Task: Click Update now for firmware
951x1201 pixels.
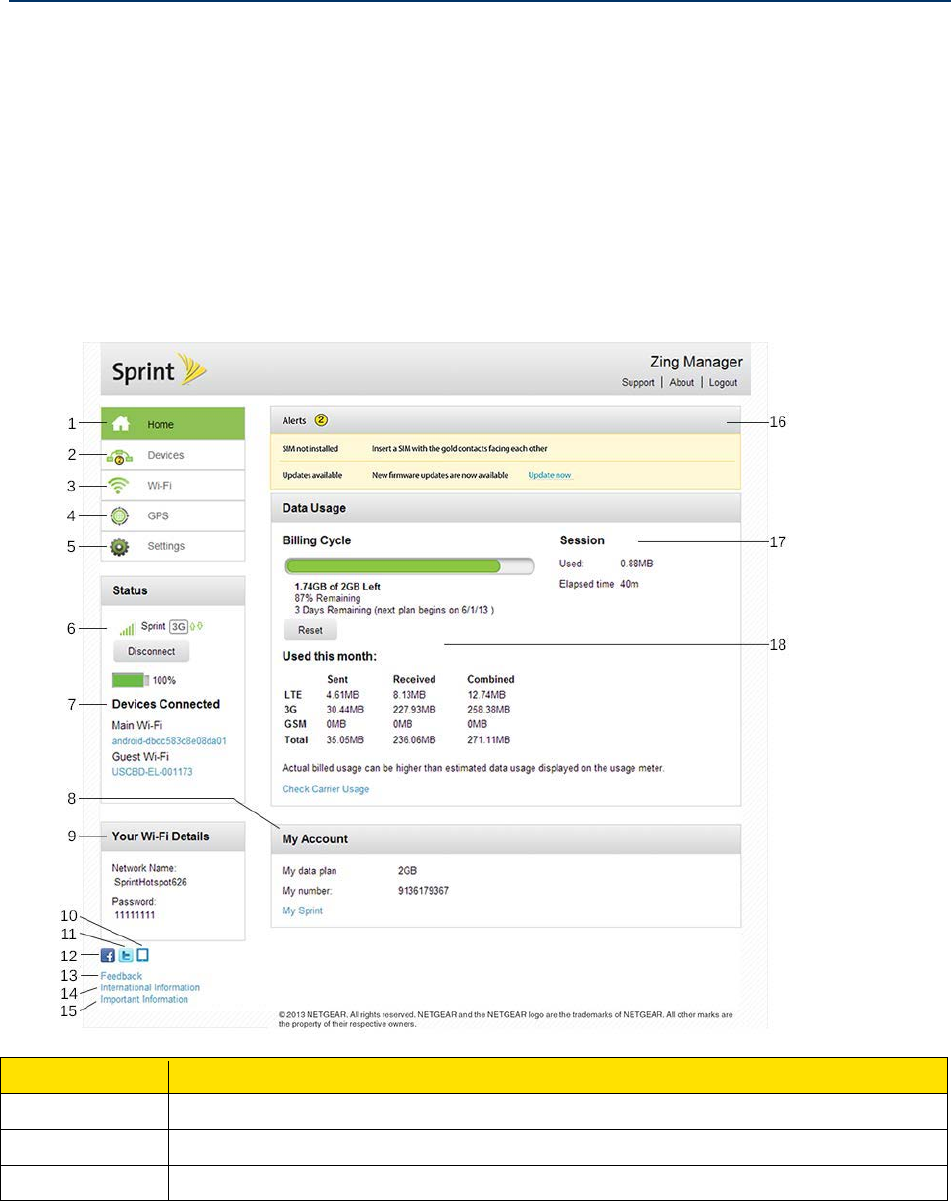Action: tap(550, 475)
